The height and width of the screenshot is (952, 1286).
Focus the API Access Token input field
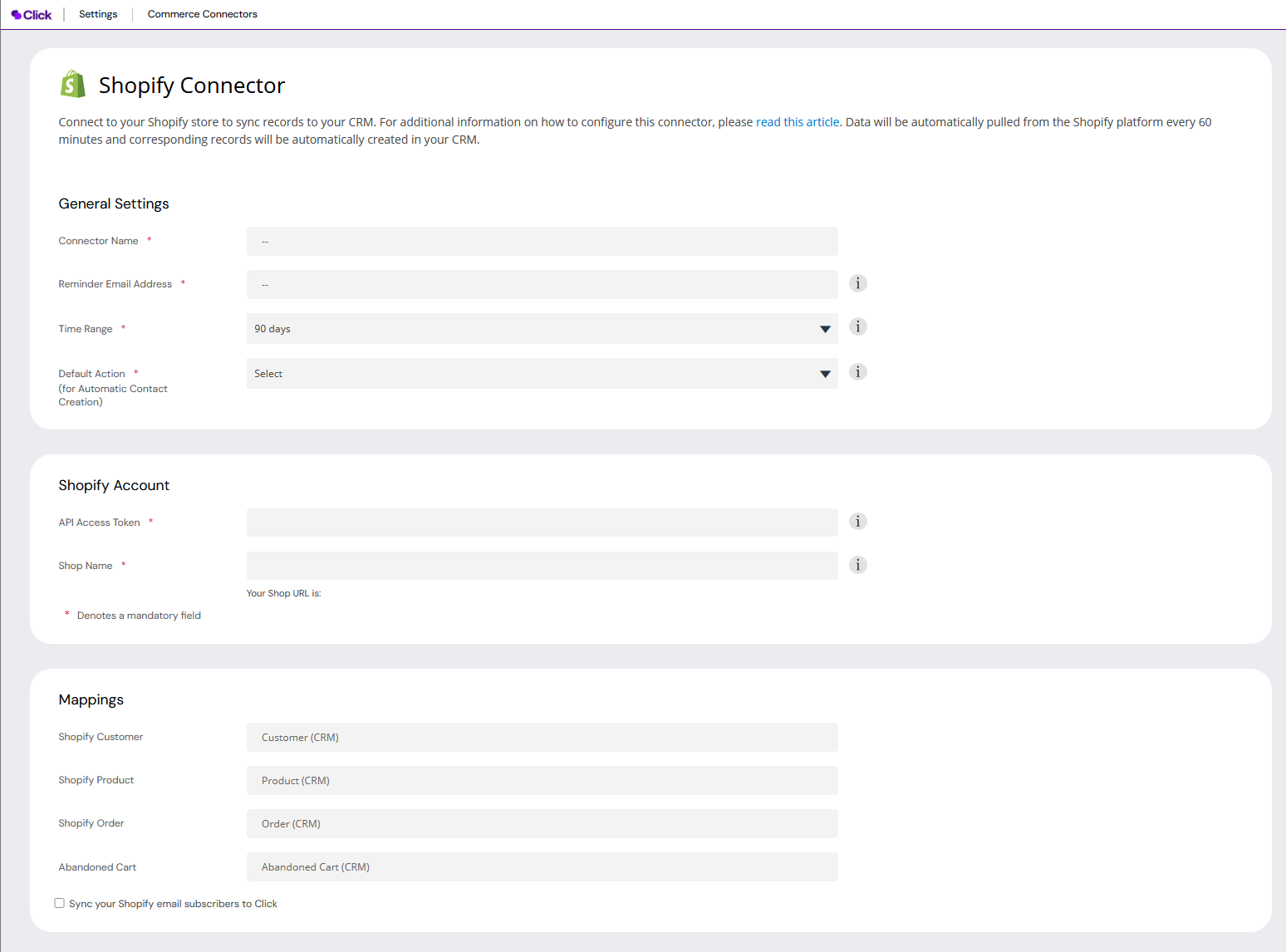[x=542, y=523]
